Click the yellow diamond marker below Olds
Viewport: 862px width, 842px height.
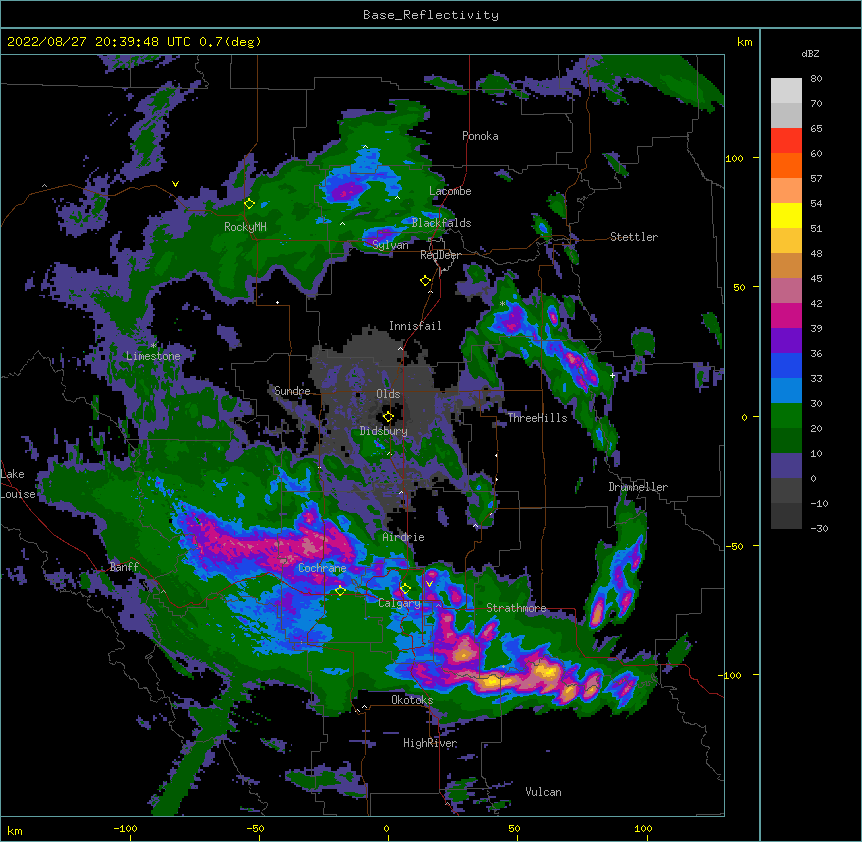pyautogui.click(x=388, y=417)
